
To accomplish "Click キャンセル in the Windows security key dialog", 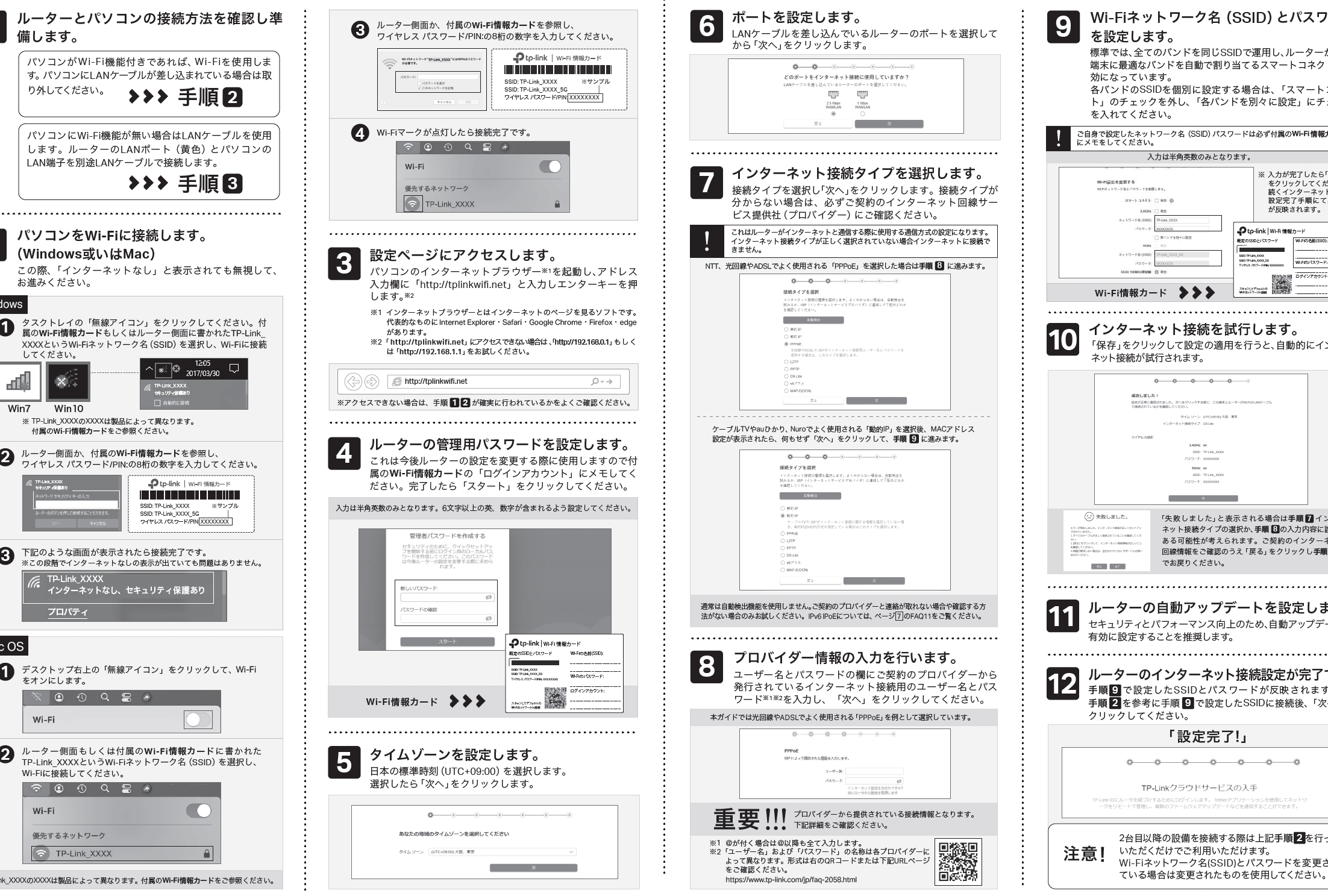I will [98, 524].
